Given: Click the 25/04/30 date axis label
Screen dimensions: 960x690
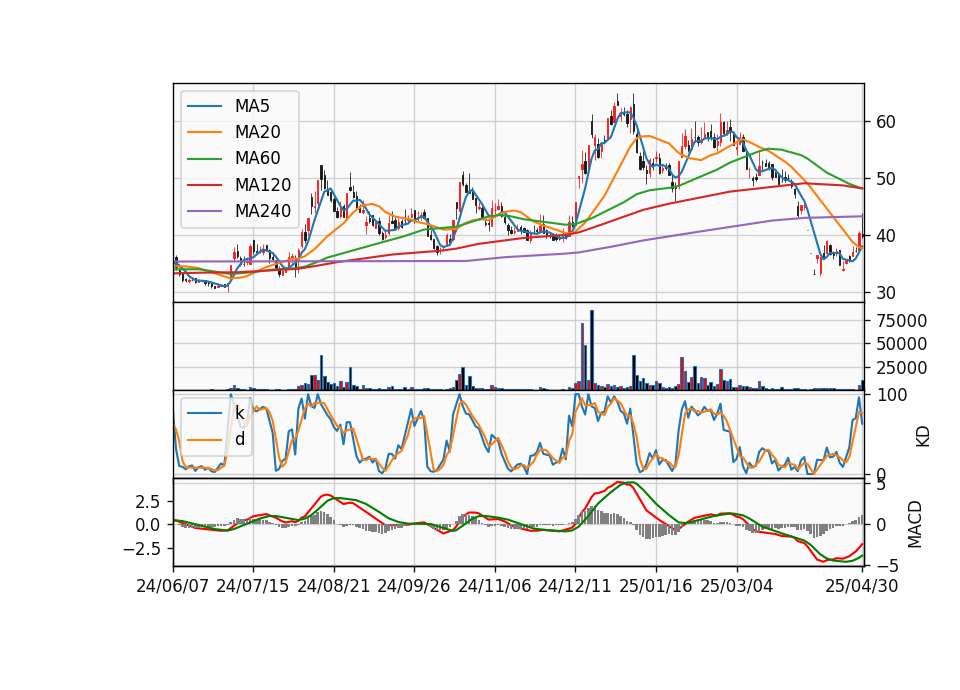Looking at the screenshot, I should coord(862,586).
